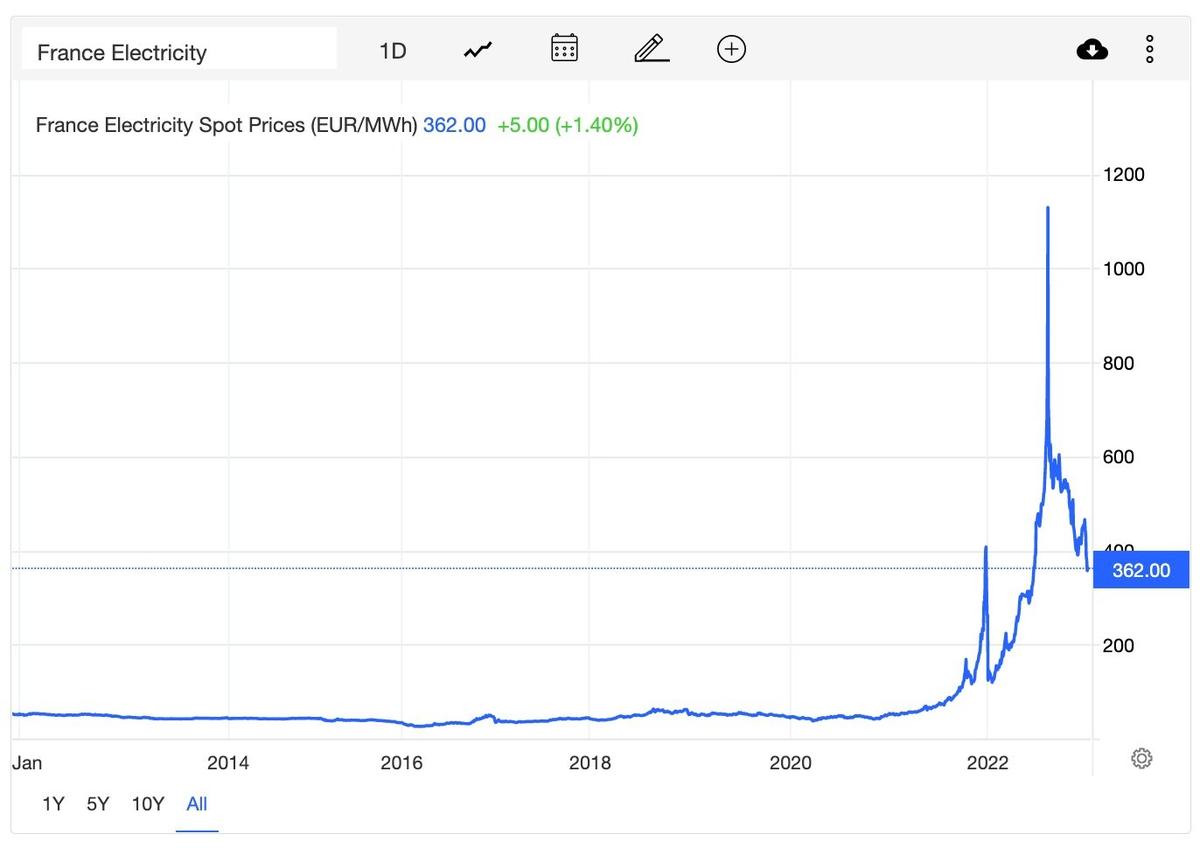Click the 2022 label on the time axis
This screenshot has height=848, width=1200.
[988, 761]
